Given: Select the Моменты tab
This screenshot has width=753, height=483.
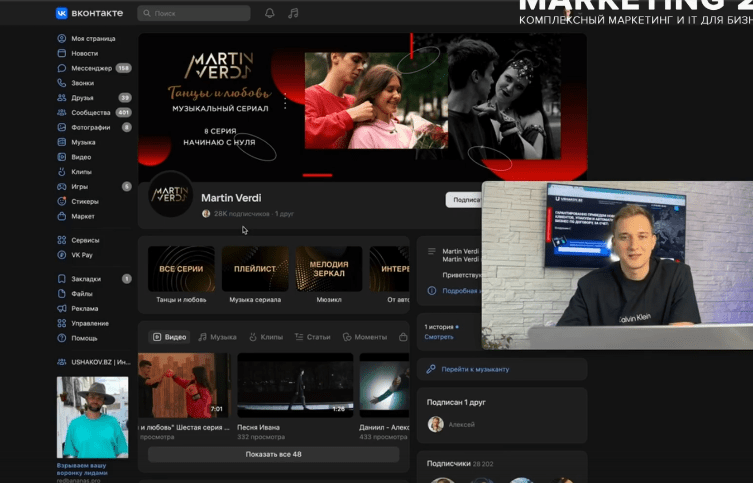Looking at the screenshot, I should click(x=365, y=337).
